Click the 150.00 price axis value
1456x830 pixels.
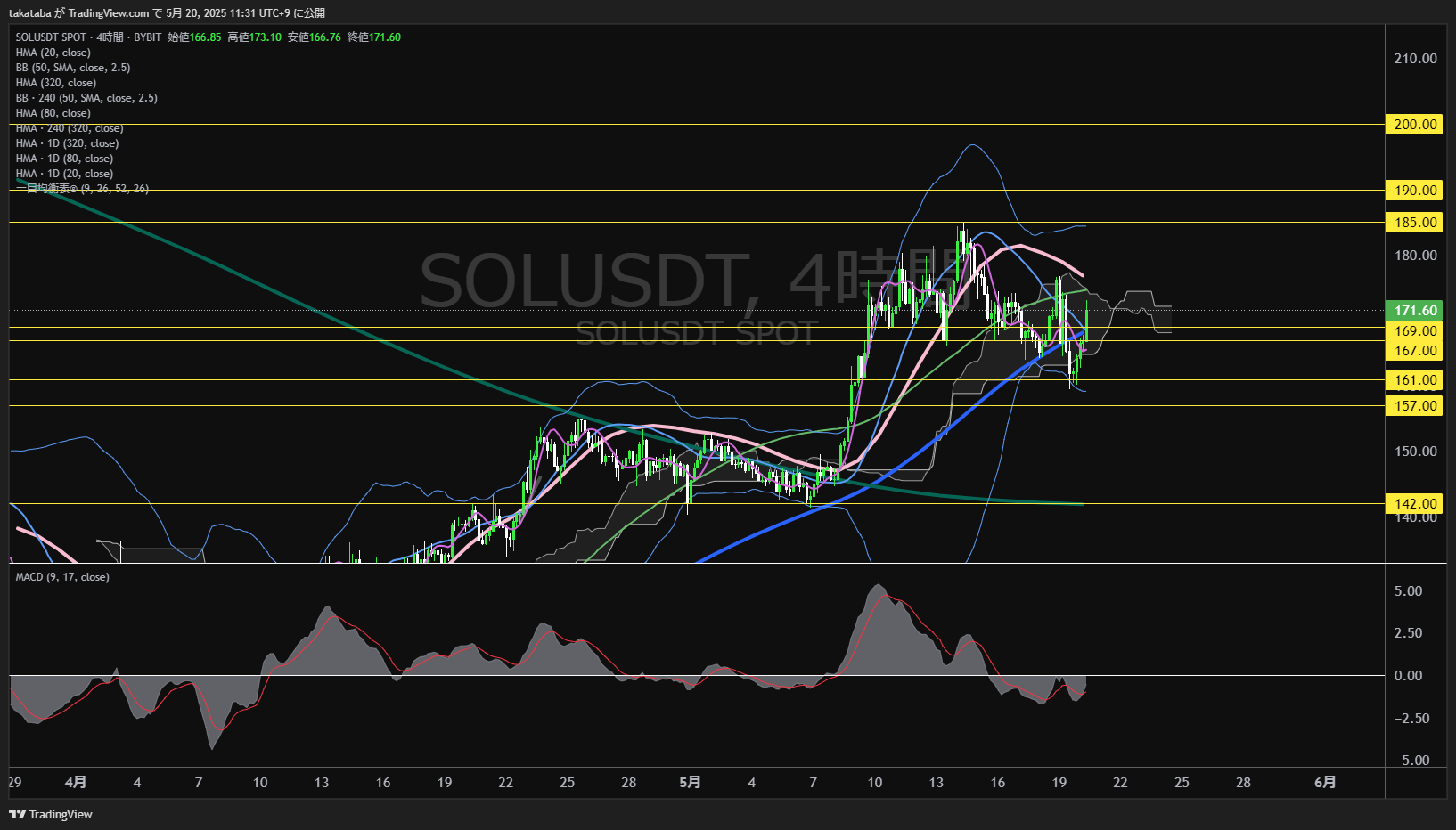click(x=1415, y=452)
